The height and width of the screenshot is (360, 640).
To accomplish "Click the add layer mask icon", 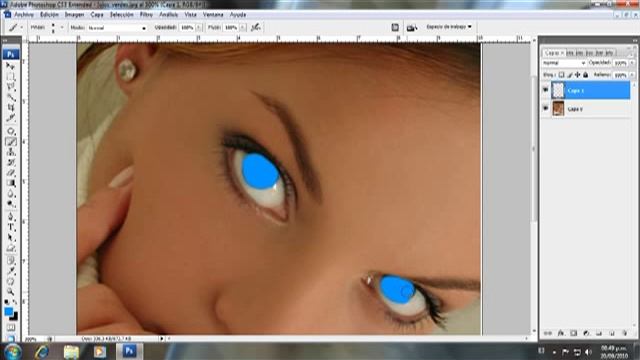I will [573, 333].
